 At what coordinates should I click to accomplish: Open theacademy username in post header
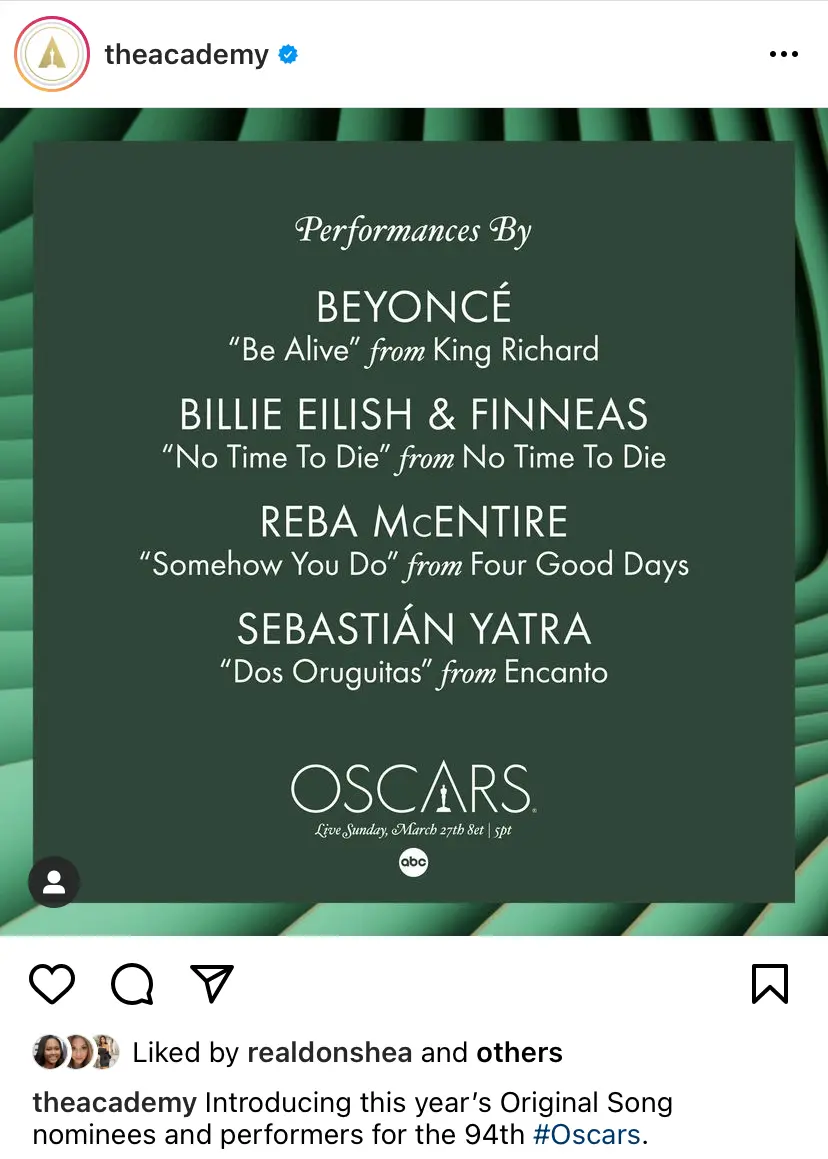click(186, 54)
